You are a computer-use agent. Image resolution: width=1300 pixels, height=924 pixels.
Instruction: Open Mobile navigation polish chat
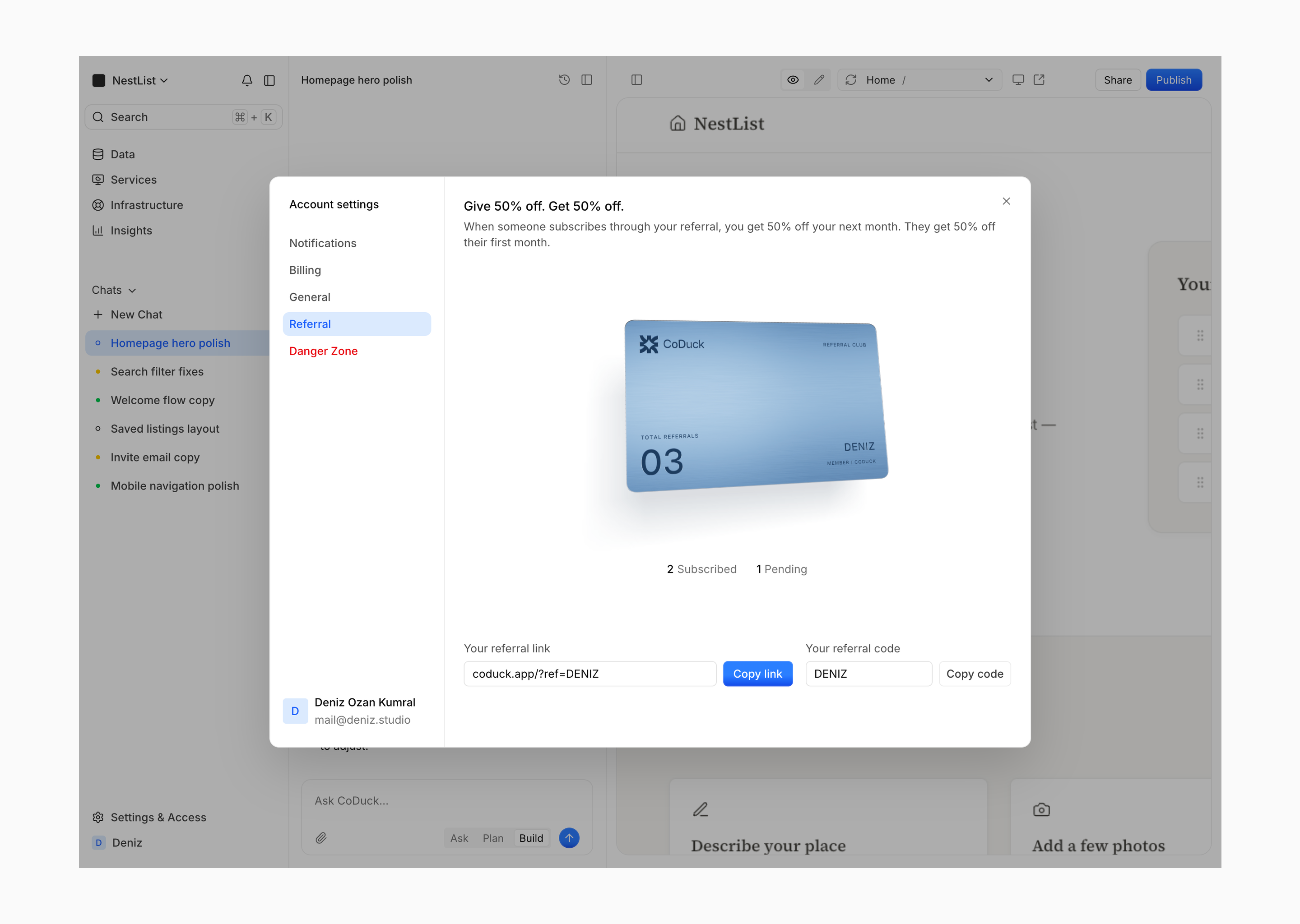[x=177, y=486]
